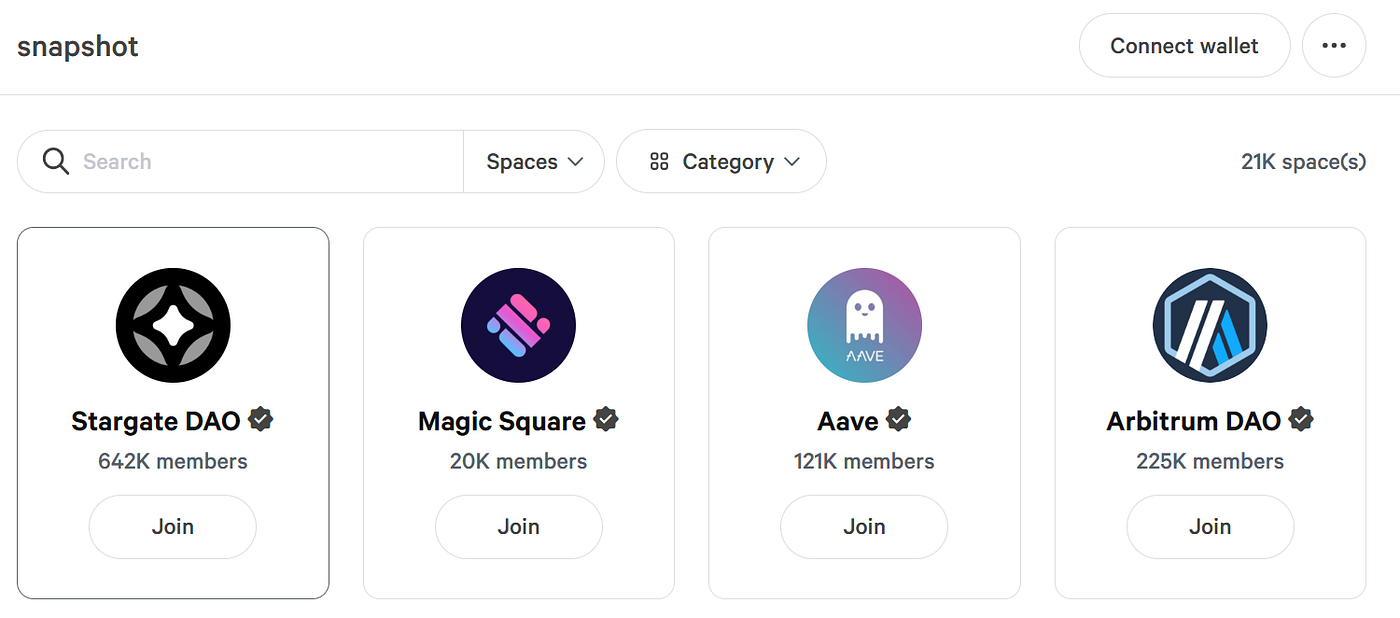Focus the Search input field
Screen dimensions: 1400x618
click(x=240, y=161)
